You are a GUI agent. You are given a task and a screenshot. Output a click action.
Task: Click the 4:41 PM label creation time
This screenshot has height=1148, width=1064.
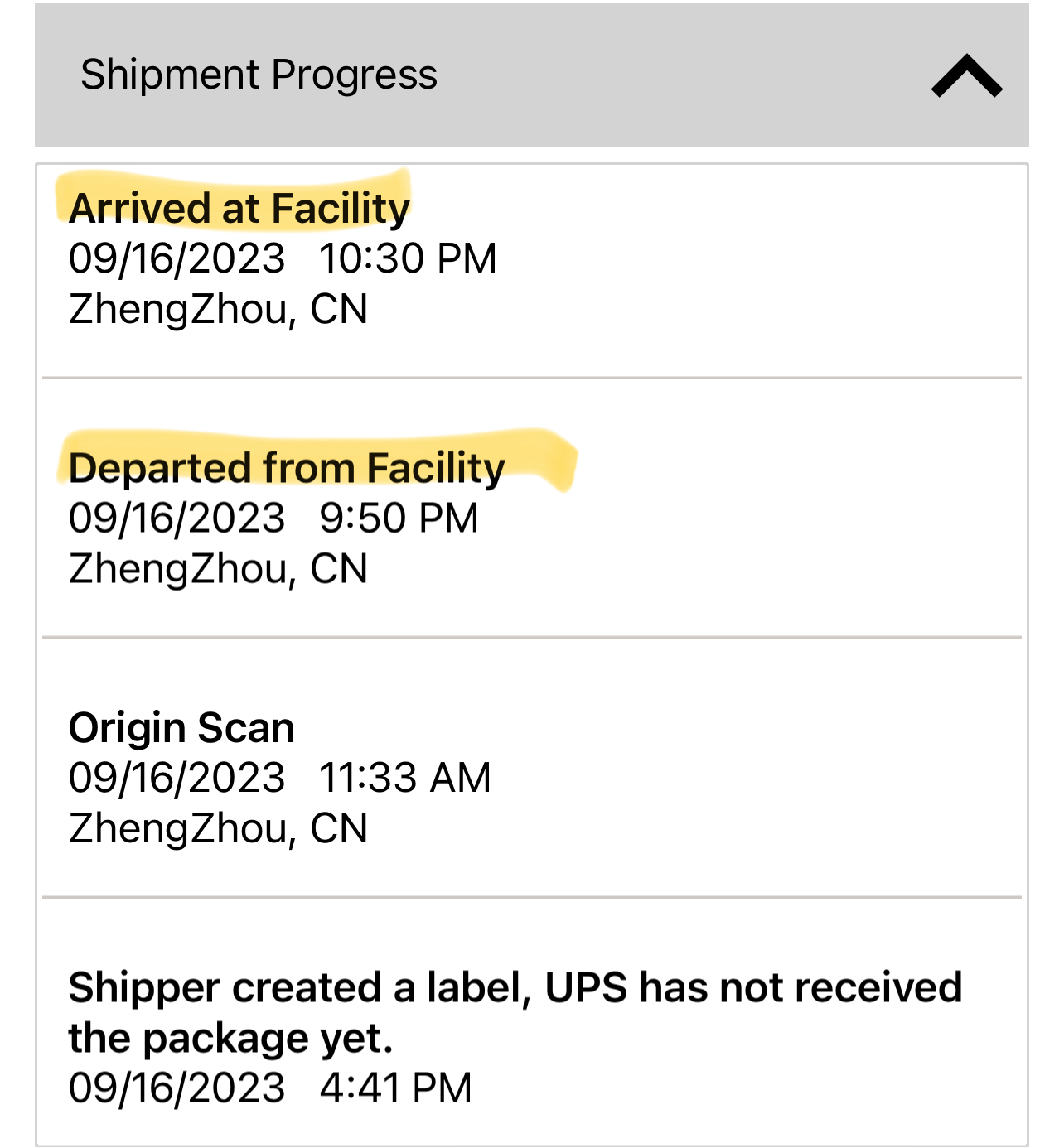click(395, 1088)
